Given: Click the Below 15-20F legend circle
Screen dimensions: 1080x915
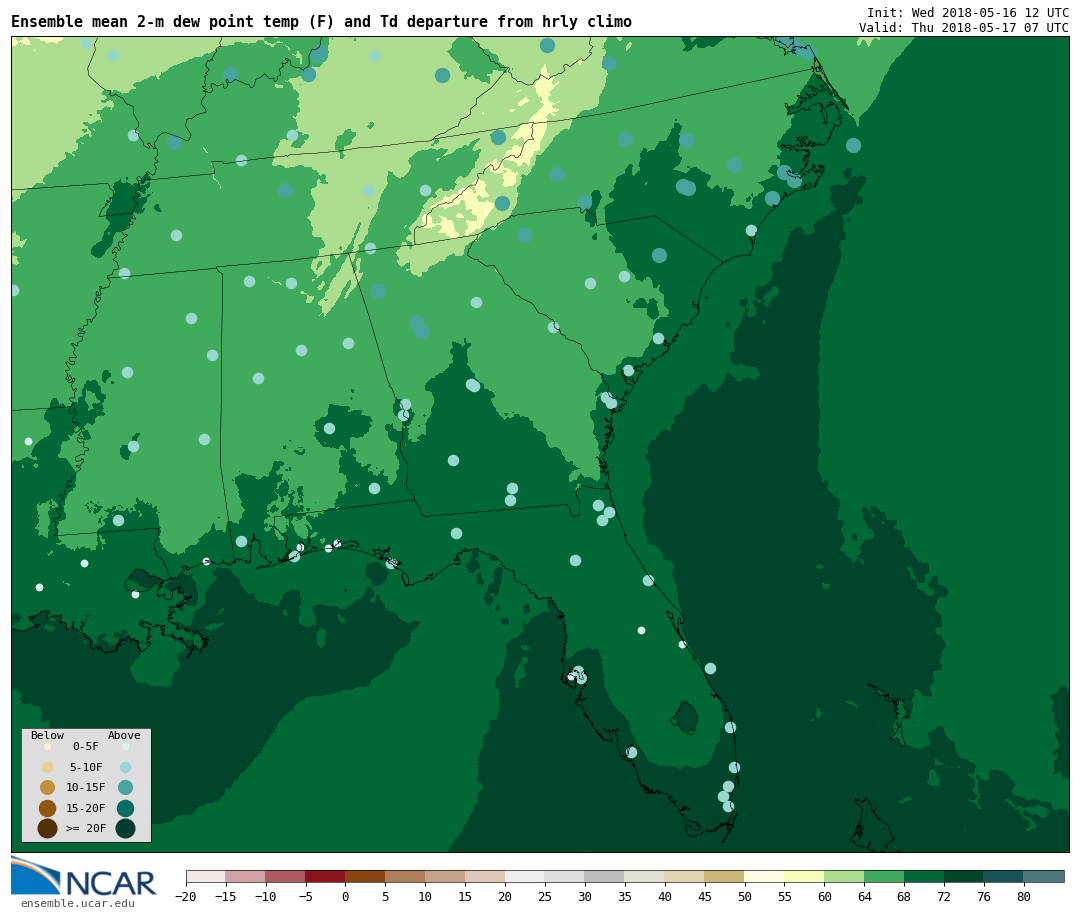Looking at the screenshot, I should [48, 808].
